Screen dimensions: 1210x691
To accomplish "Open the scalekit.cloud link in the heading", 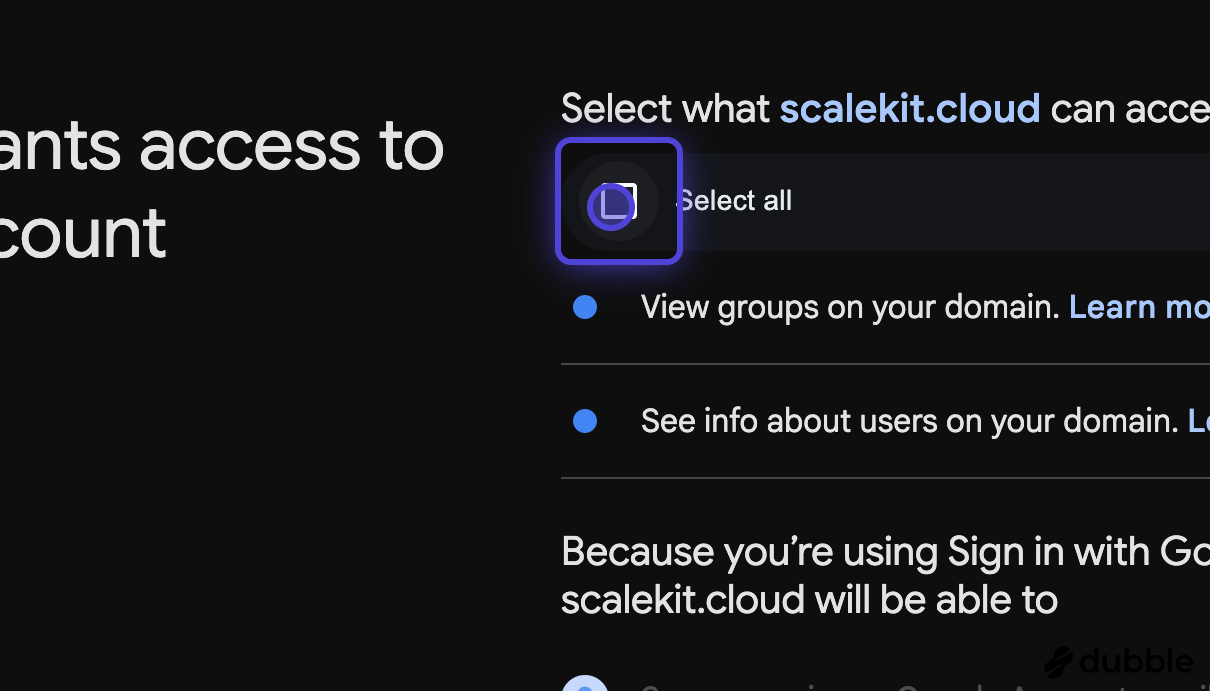I will [x=910, y=108].
